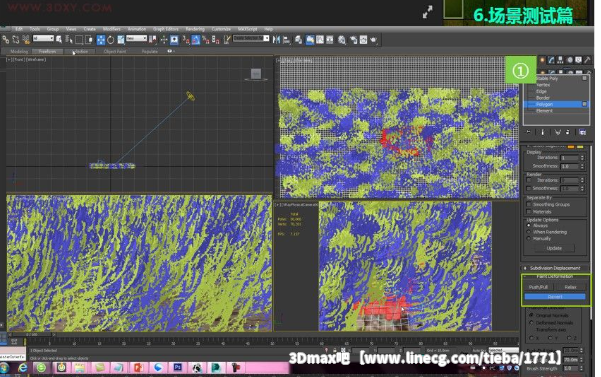Open the Rendering menu

195,29
